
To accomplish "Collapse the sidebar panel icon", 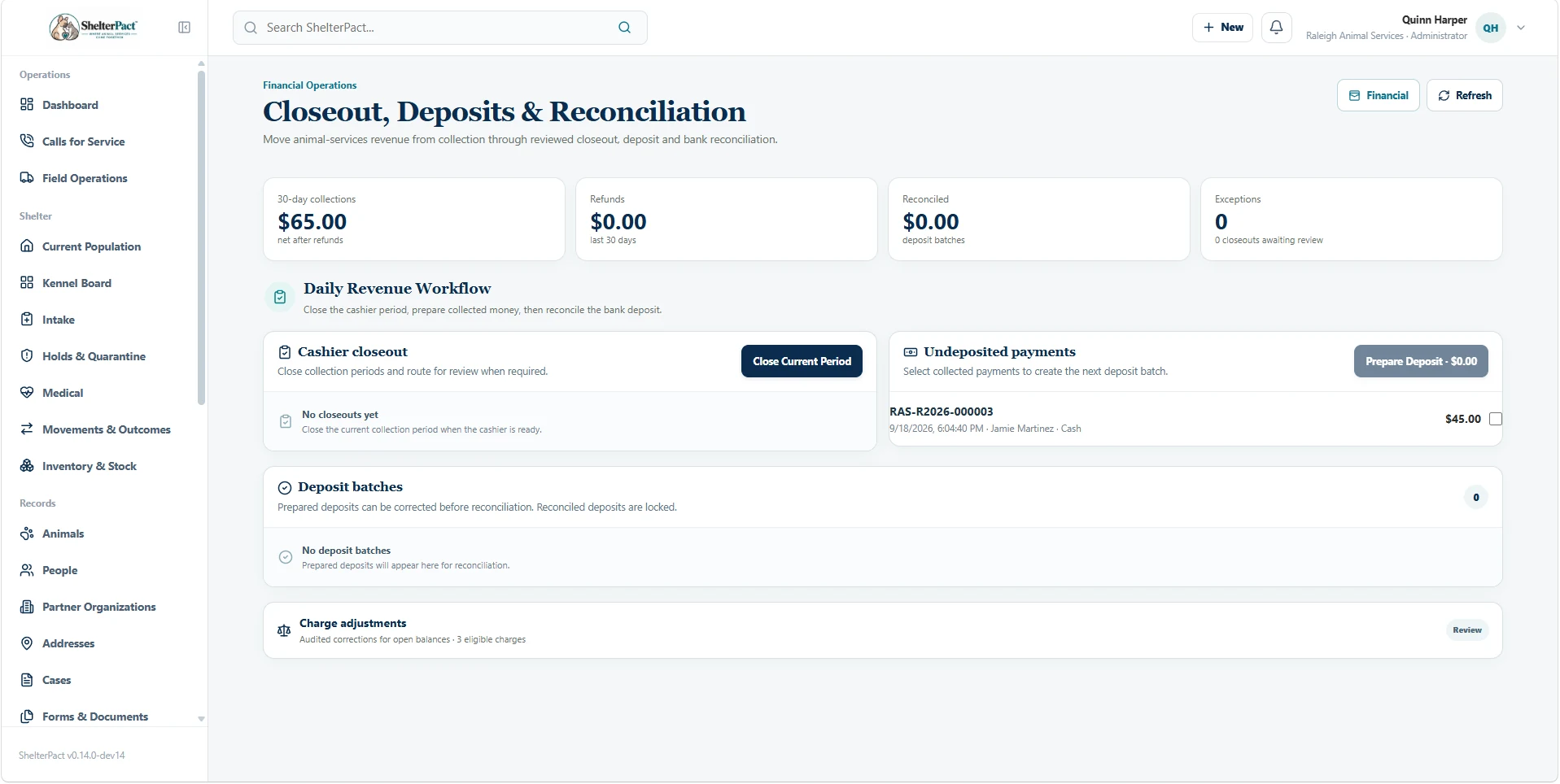I will pyautogui.click(x=184, y=28).
